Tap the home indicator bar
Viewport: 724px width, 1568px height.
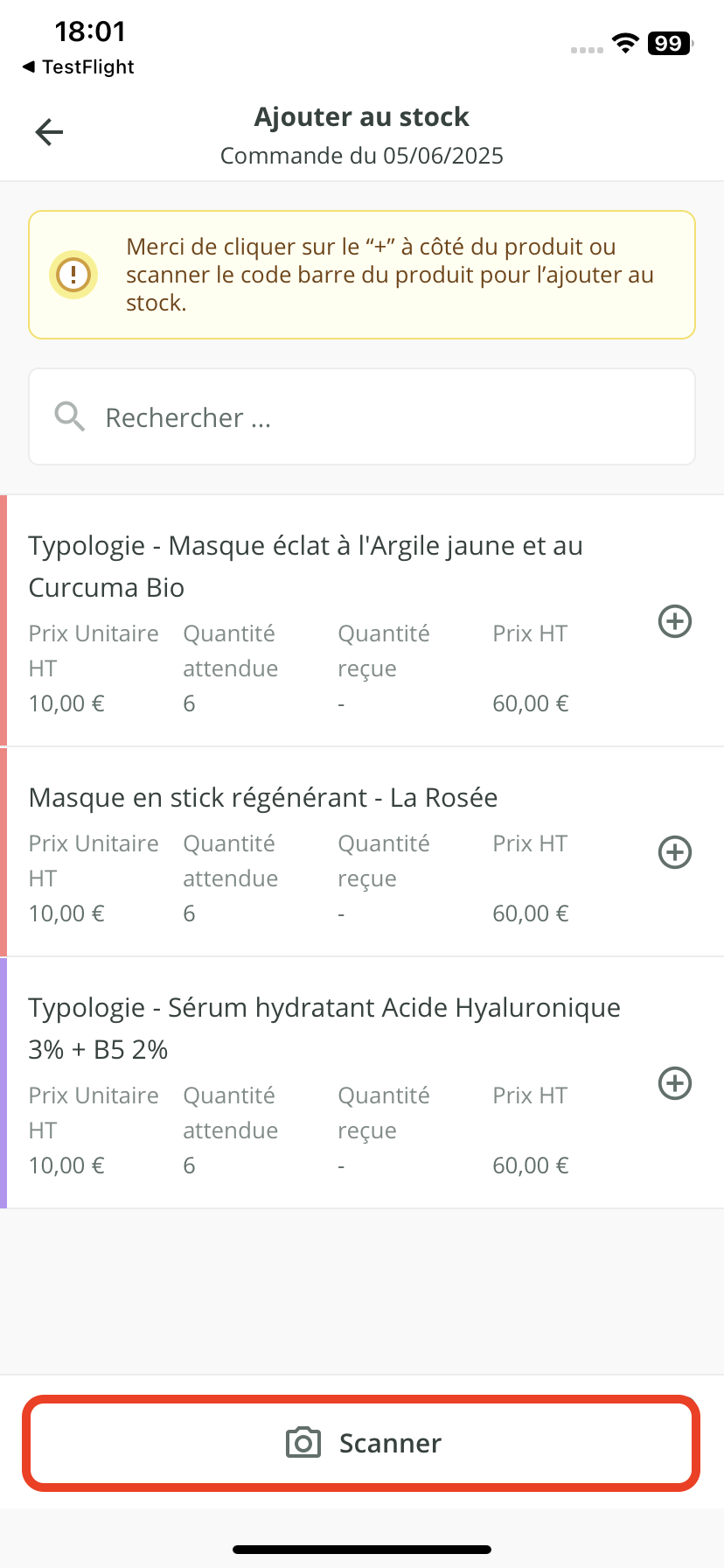[362, 1550]
